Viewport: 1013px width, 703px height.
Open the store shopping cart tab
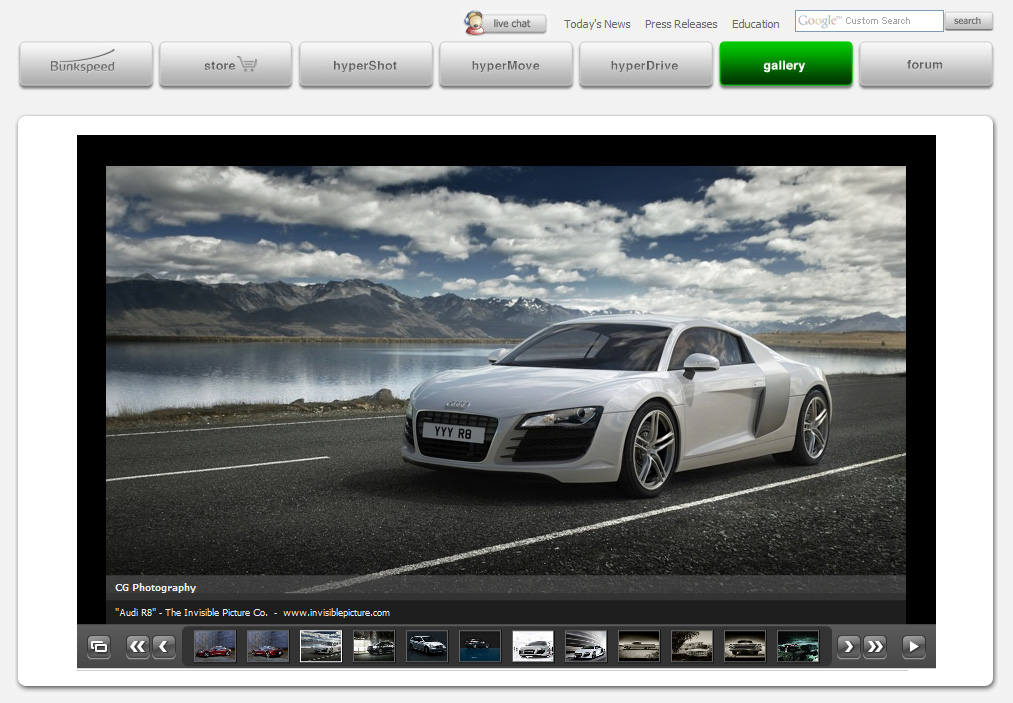pyautogui.click(x=226, y=65)
